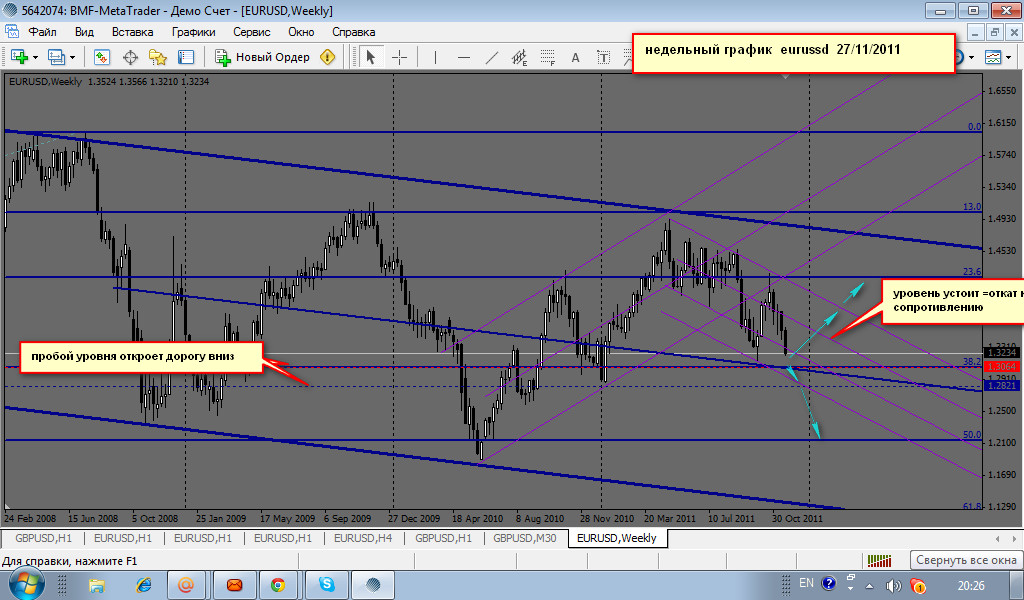
Task: Click the 18 Apr 2010 date label
Action: coord(477,518)
